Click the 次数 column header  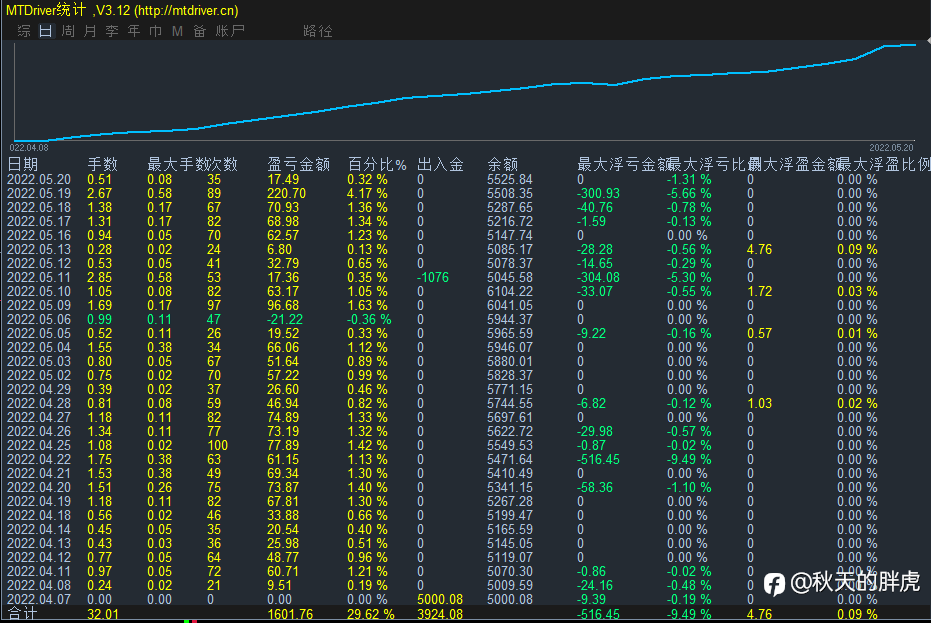(223, 165)
